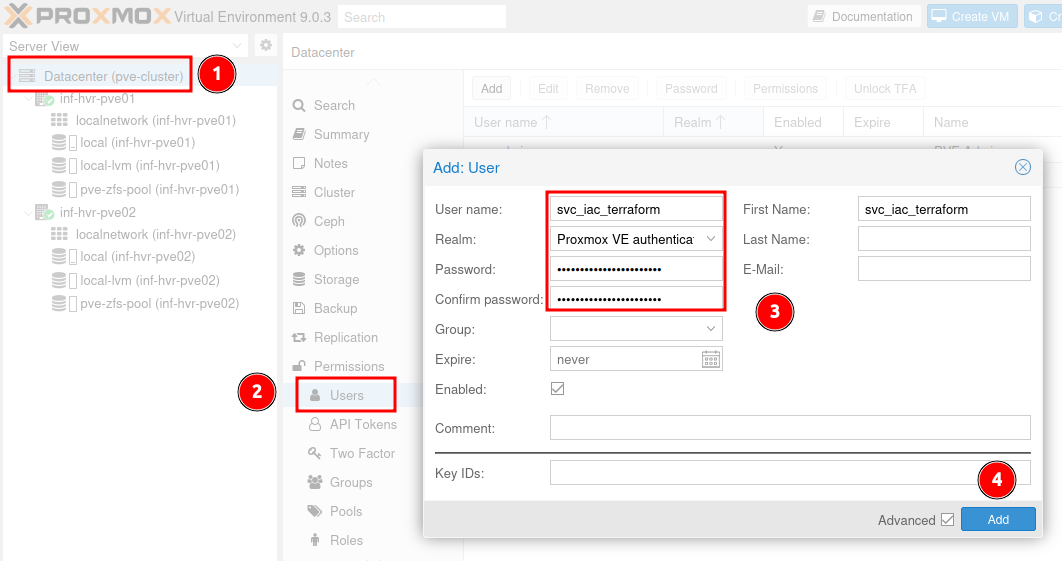Image resolution: width=1062 pixels, height=561 pixels.
Task: Click the Ceph icon
Action: (299, 221)
